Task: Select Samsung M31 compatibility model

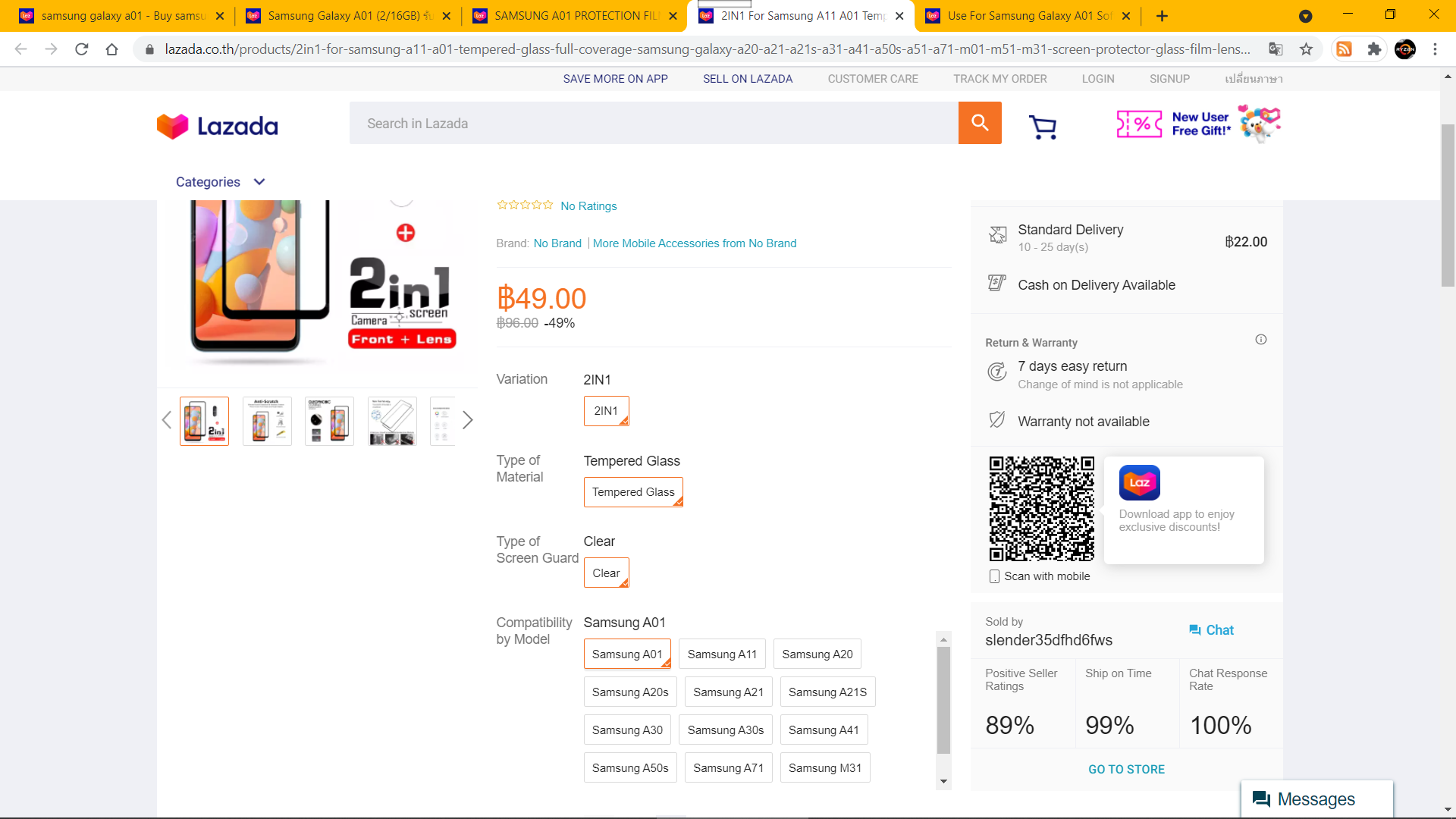Action: [825, 768]
